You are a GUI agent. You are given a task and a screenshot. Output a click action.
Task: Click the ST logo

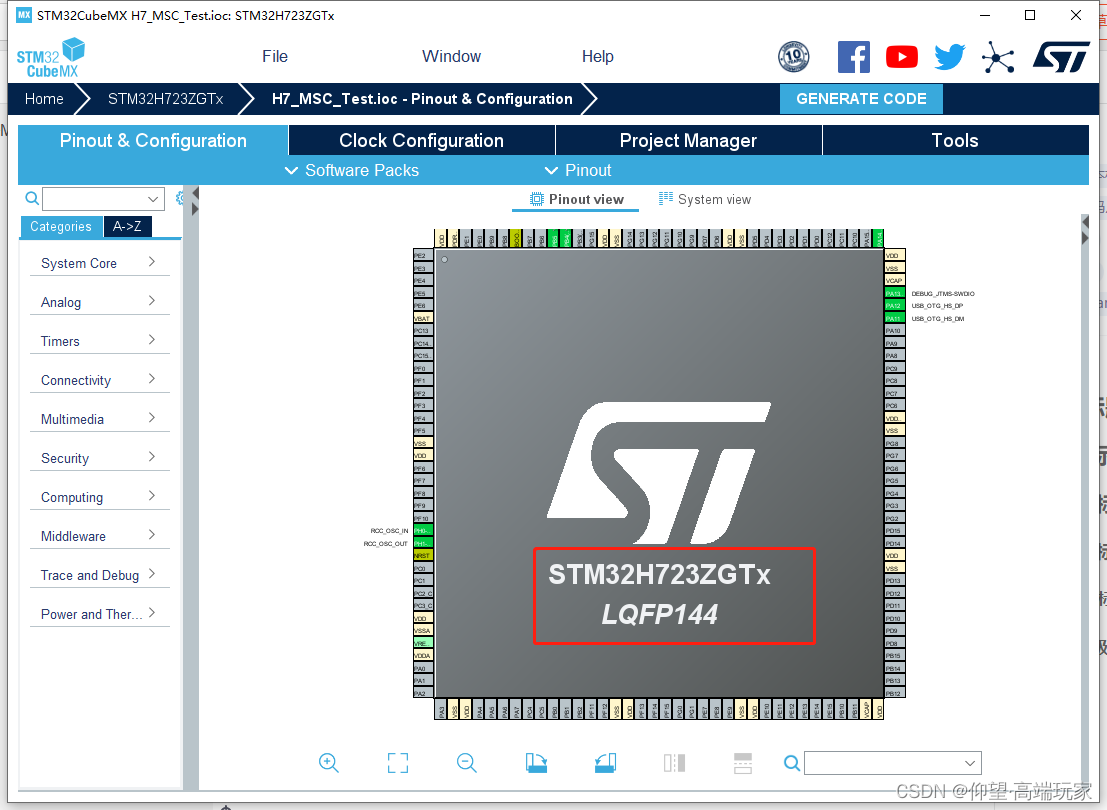(x=1062, y=56)
